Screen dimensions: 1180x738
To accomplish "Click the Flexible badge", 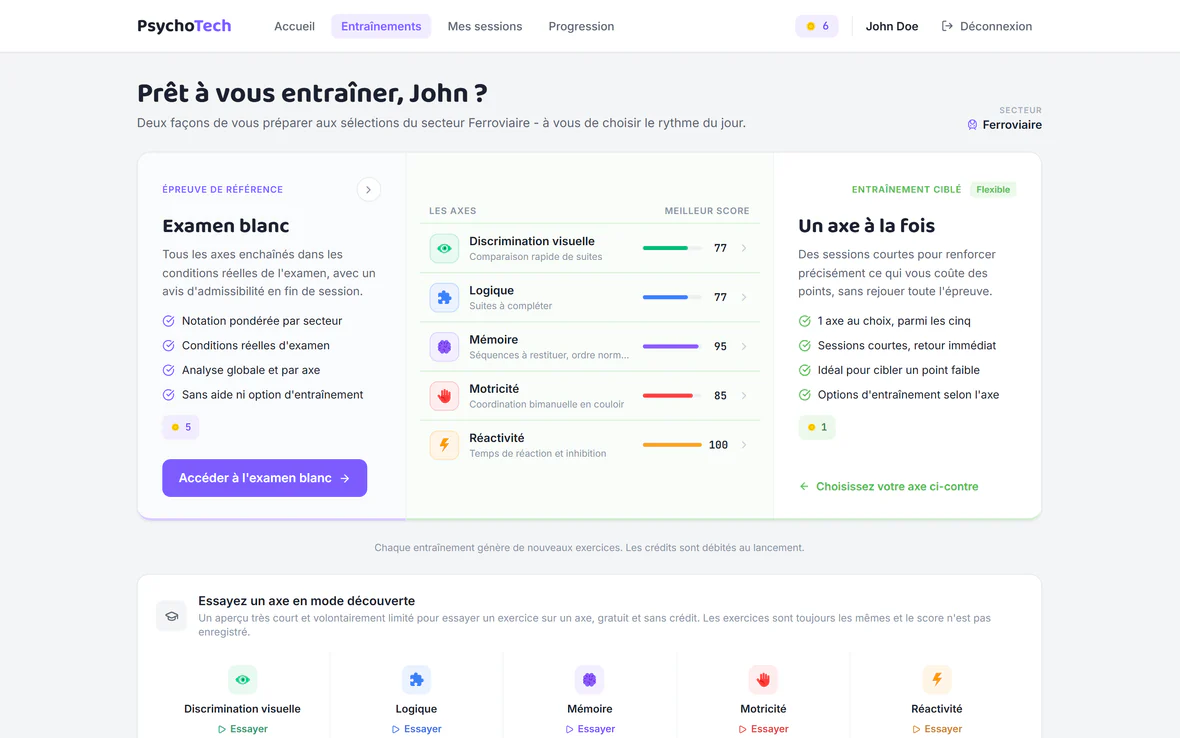I will (x=993, y=190).
